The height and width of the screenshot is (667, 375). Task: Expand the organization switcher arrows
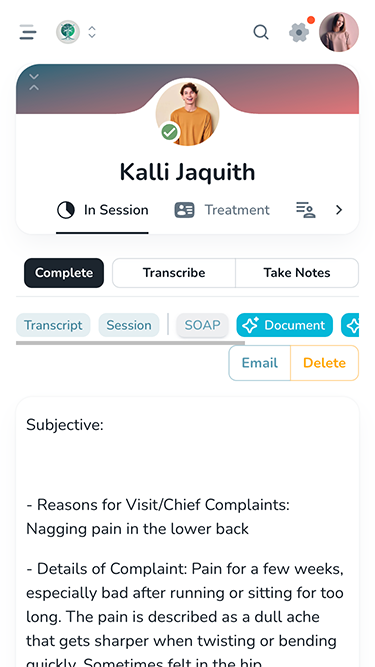click(x=92, y=32)
